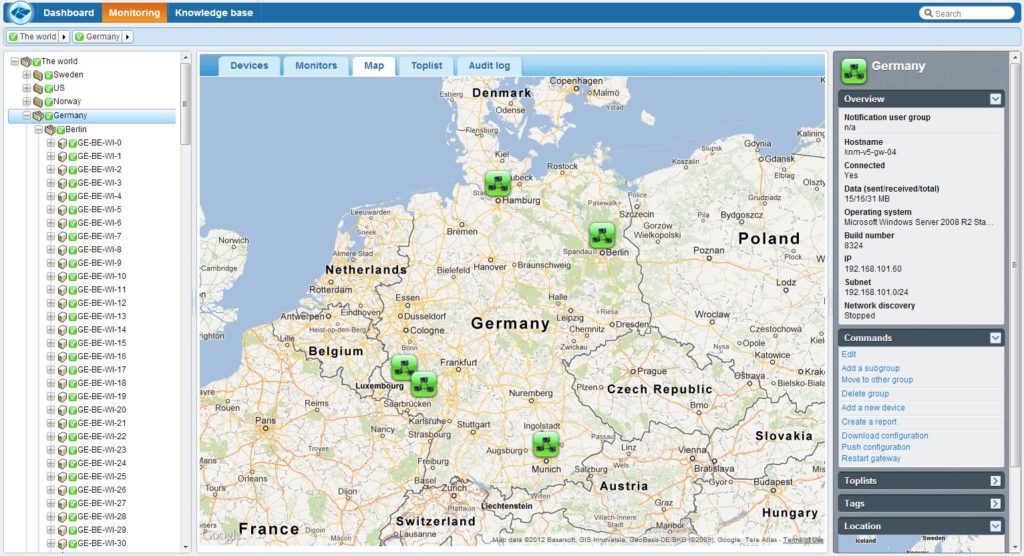Click the green status icon of GE-BE-WI-10
This screenshot has width=1024, height=556.
(x=72, y=276)
